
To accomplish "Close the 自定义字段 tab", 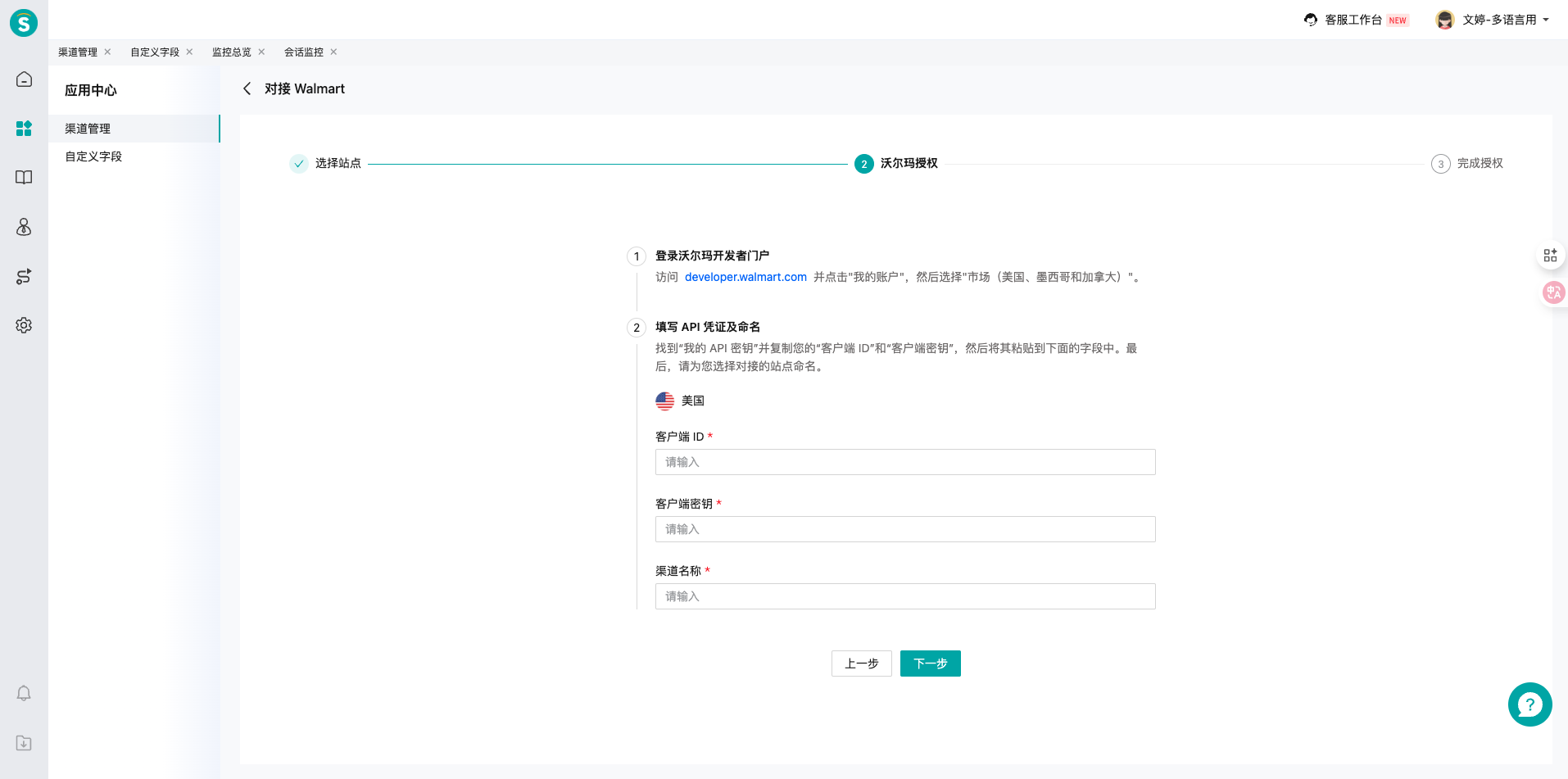I will [189, 52].
